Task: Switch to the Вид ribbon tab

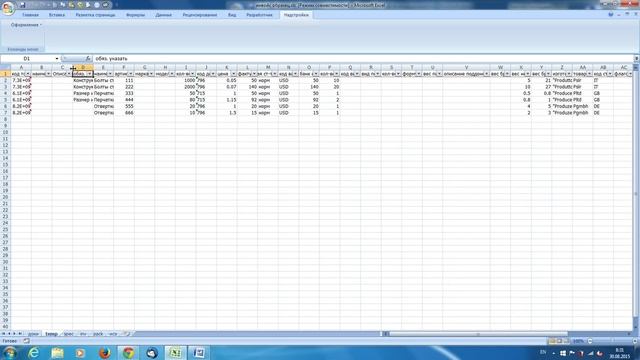Action: pyautogui.click(x=232, y=15)
